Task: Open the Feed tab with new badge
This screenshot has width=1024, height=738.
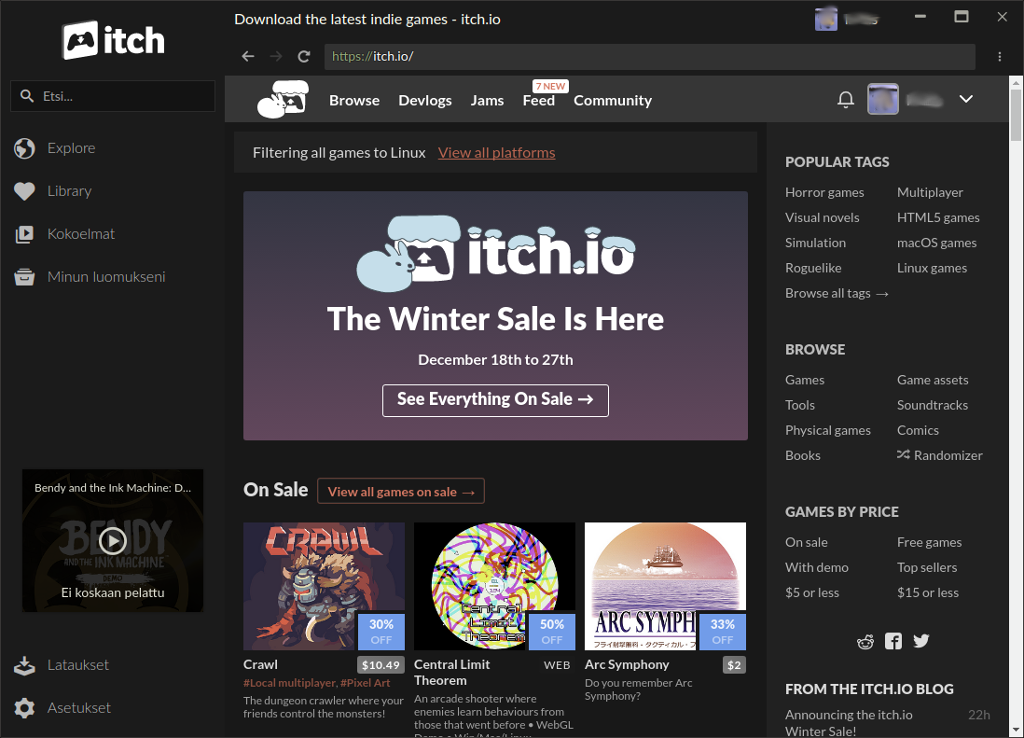Action: 538,100
